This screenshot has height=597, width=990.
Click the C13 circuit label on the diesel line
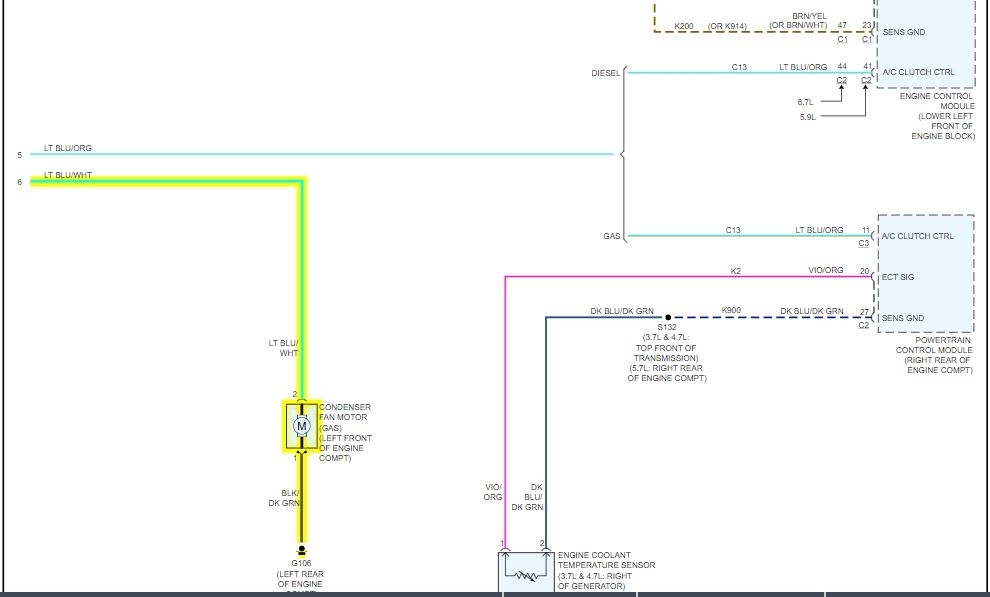pos(739,67)
